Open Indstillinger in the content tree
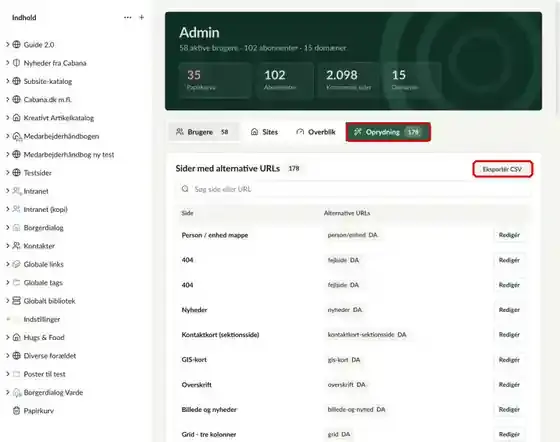560x442 pixels. click(x=42, y=319)
